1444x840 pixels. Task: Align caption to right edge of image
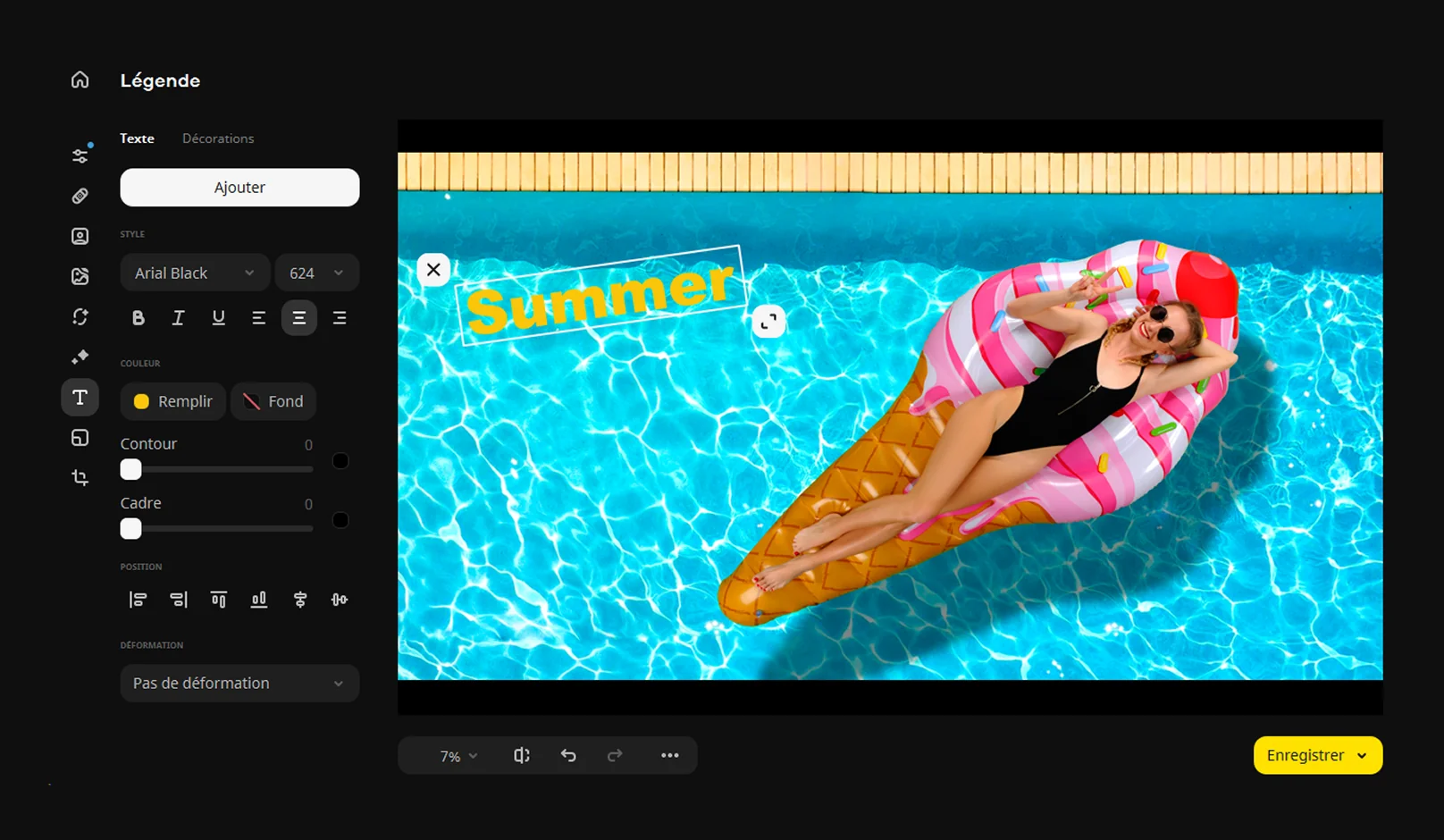click(x=179, y=600)
